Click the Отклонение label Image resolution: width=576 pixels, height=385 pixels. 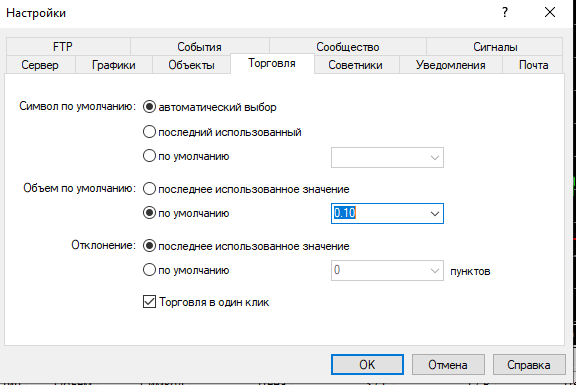104,245
